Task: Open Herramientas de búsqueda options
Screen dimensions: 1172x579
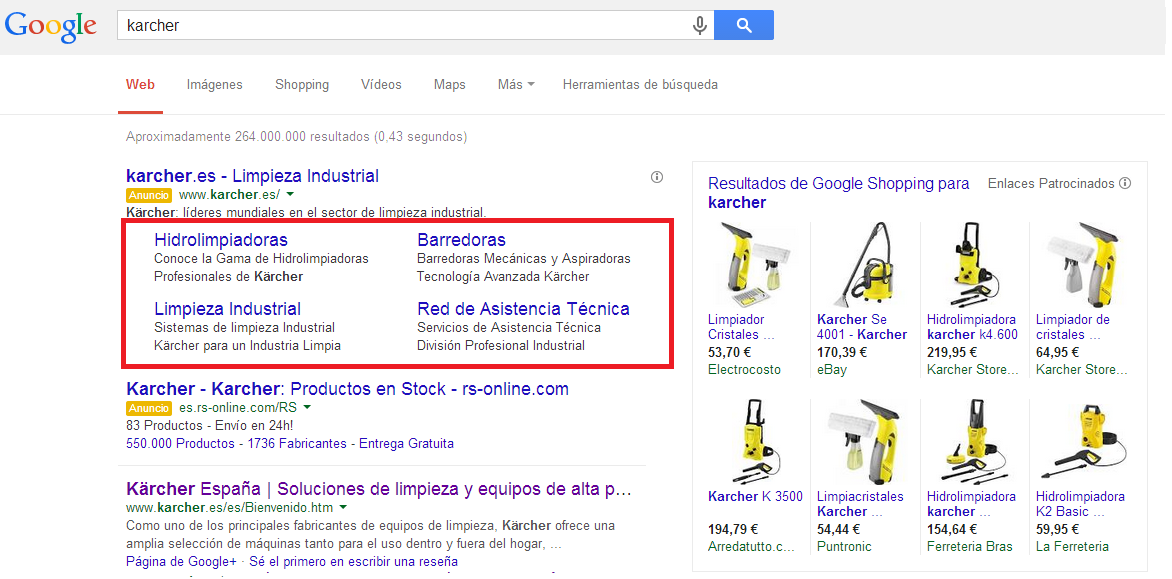Action: [640, 85]
